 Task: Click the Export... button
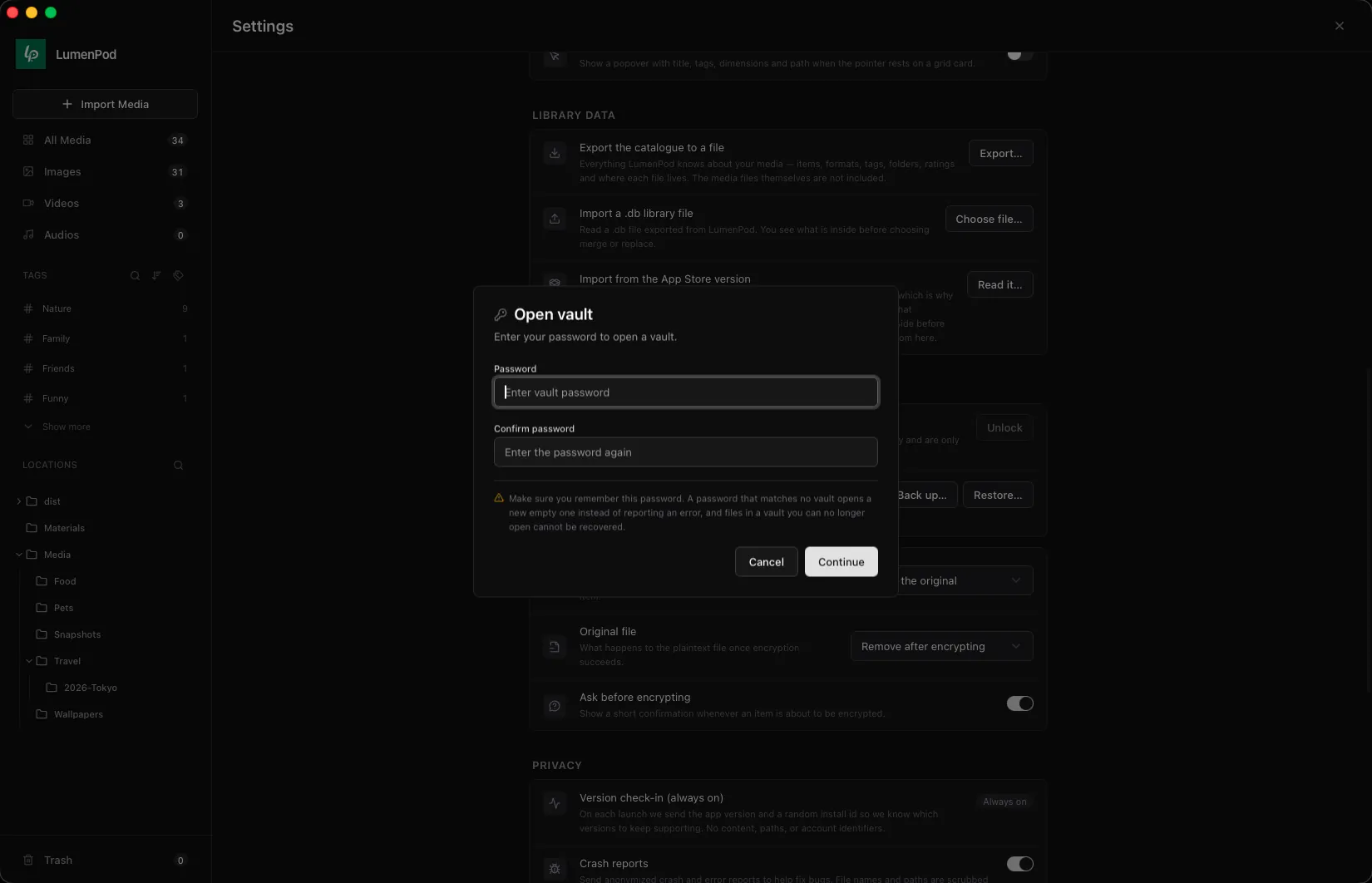[1001, 153]
